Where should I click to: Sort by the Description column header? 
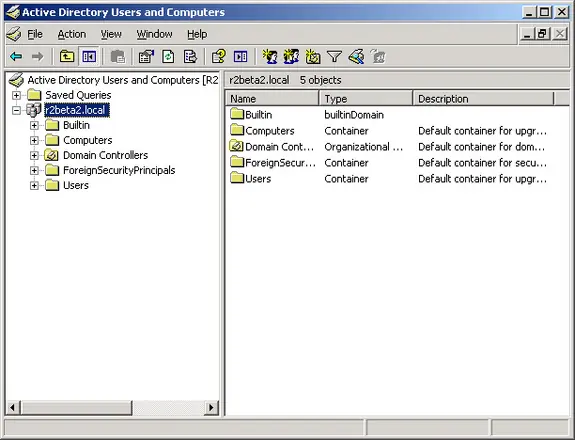(483, 99)
